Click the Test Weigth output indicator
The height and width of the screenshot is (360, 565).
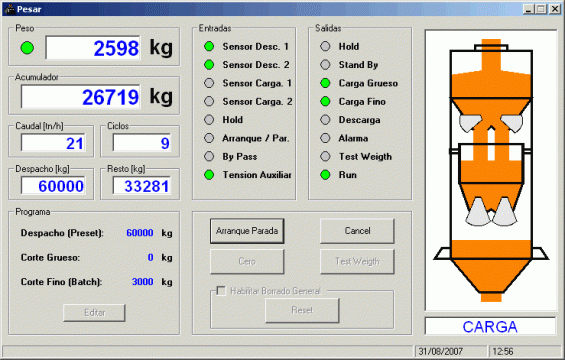point(325,156)
